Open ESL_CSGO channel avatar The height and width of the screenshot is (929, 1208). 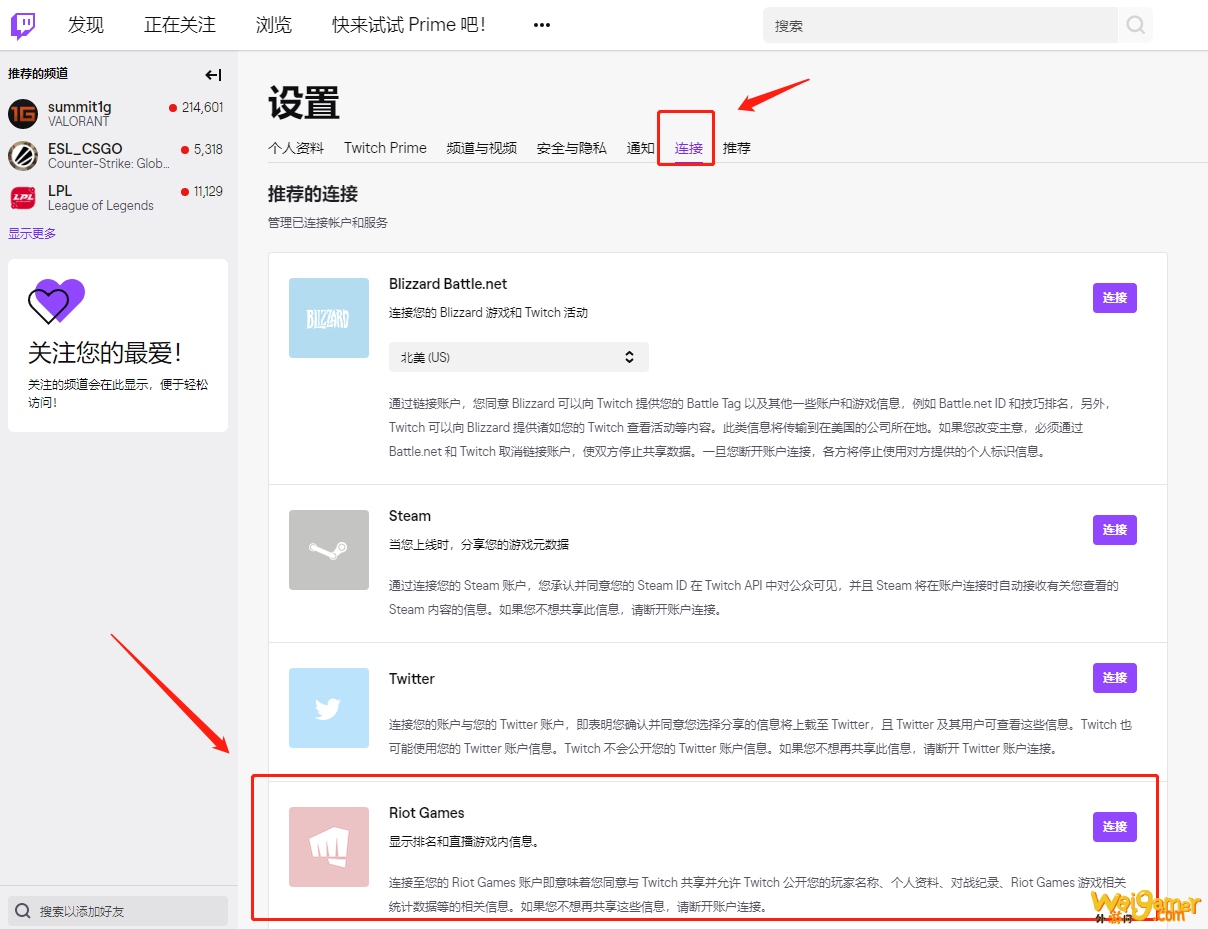point(23,156)
